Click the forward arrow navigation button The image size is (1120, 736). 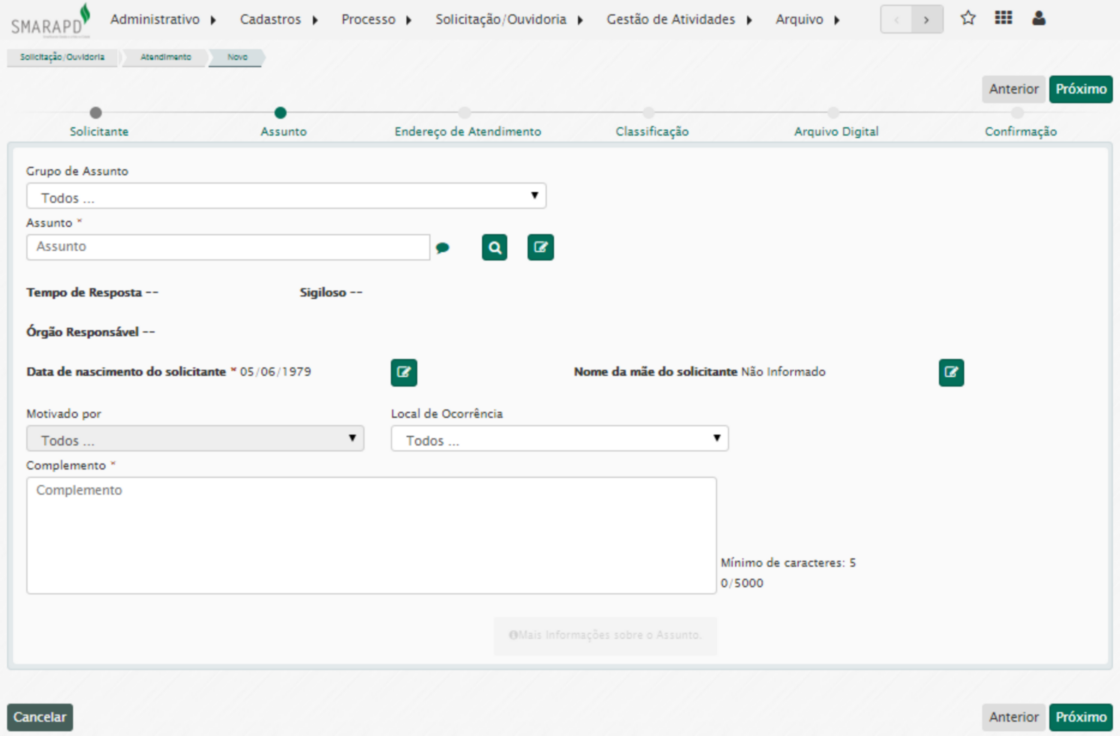[927, 19]
